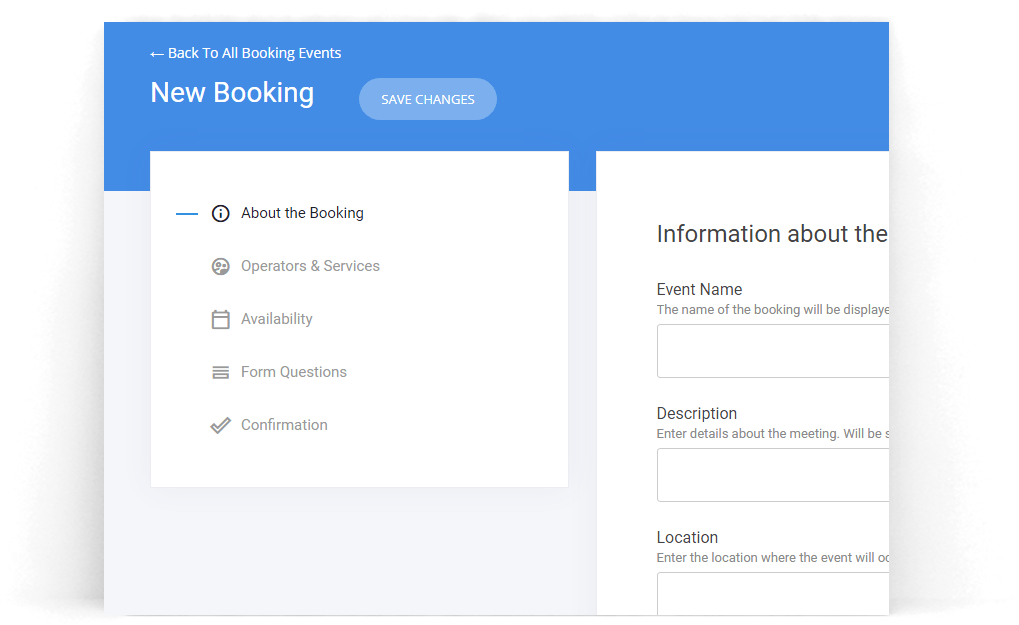Click Back To All Booking Events
1019x625 pixels.
(255, 53)
